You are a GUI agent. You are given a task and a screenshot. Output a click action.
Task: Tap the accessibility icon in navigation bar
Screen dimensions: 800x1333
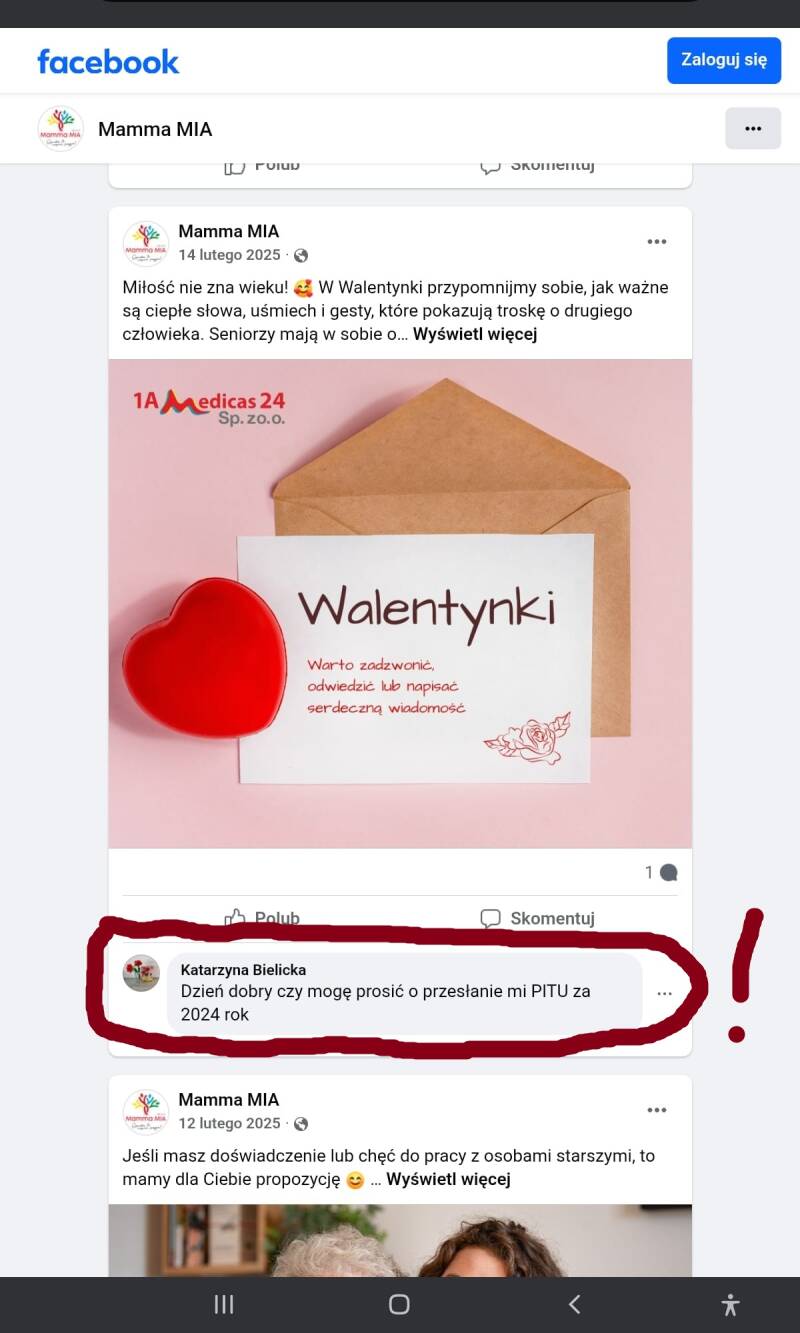click(x=730, y=1304)
